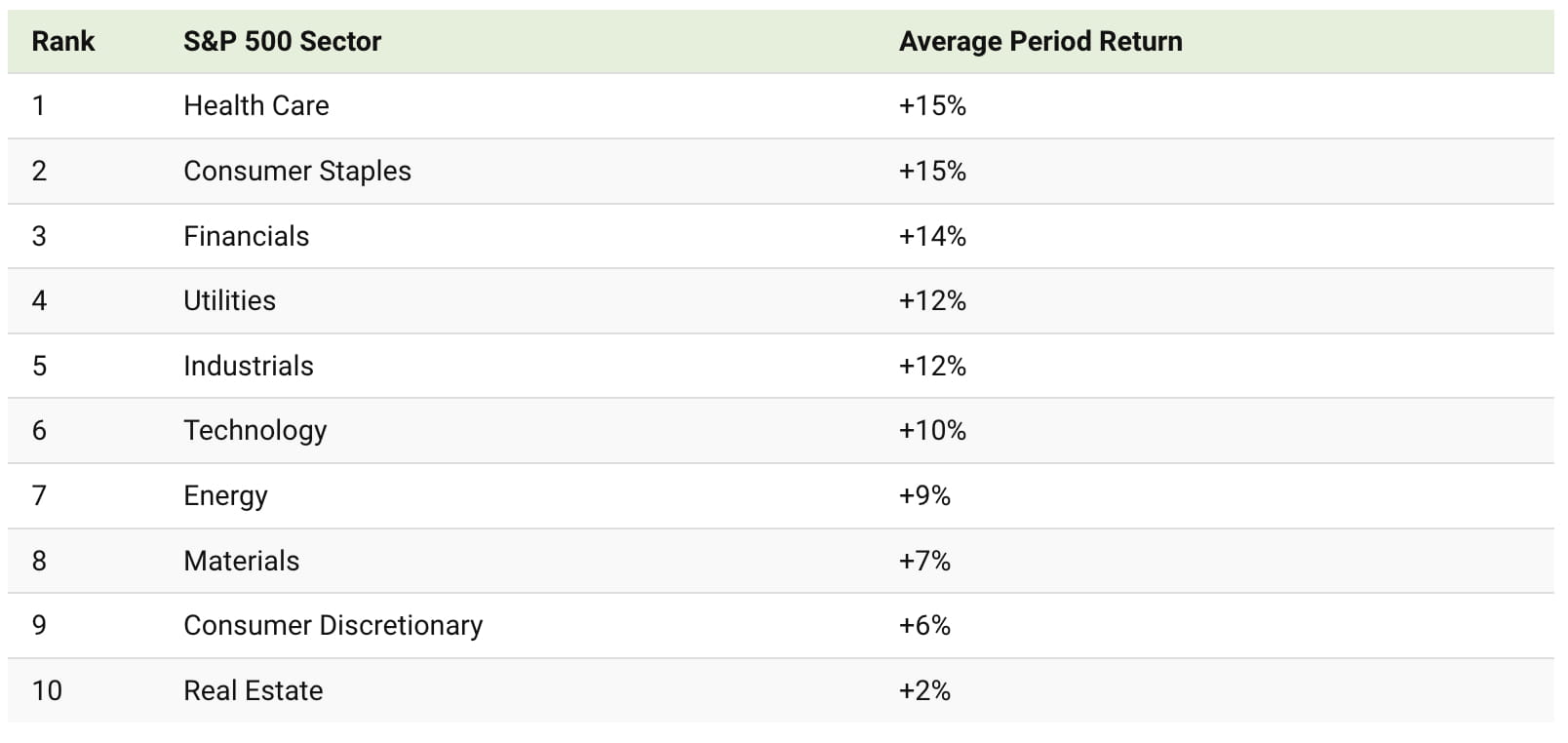Select the Energy sector cell
The height and width of the screenshot is (743, 1568).
[225, 495]
